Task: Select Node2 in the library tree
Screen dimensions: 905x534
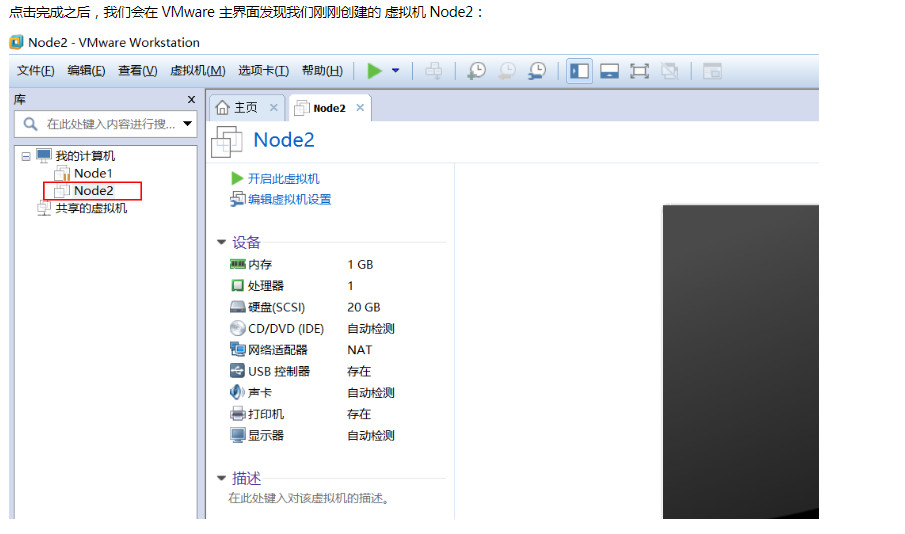Action: (93, 191)
